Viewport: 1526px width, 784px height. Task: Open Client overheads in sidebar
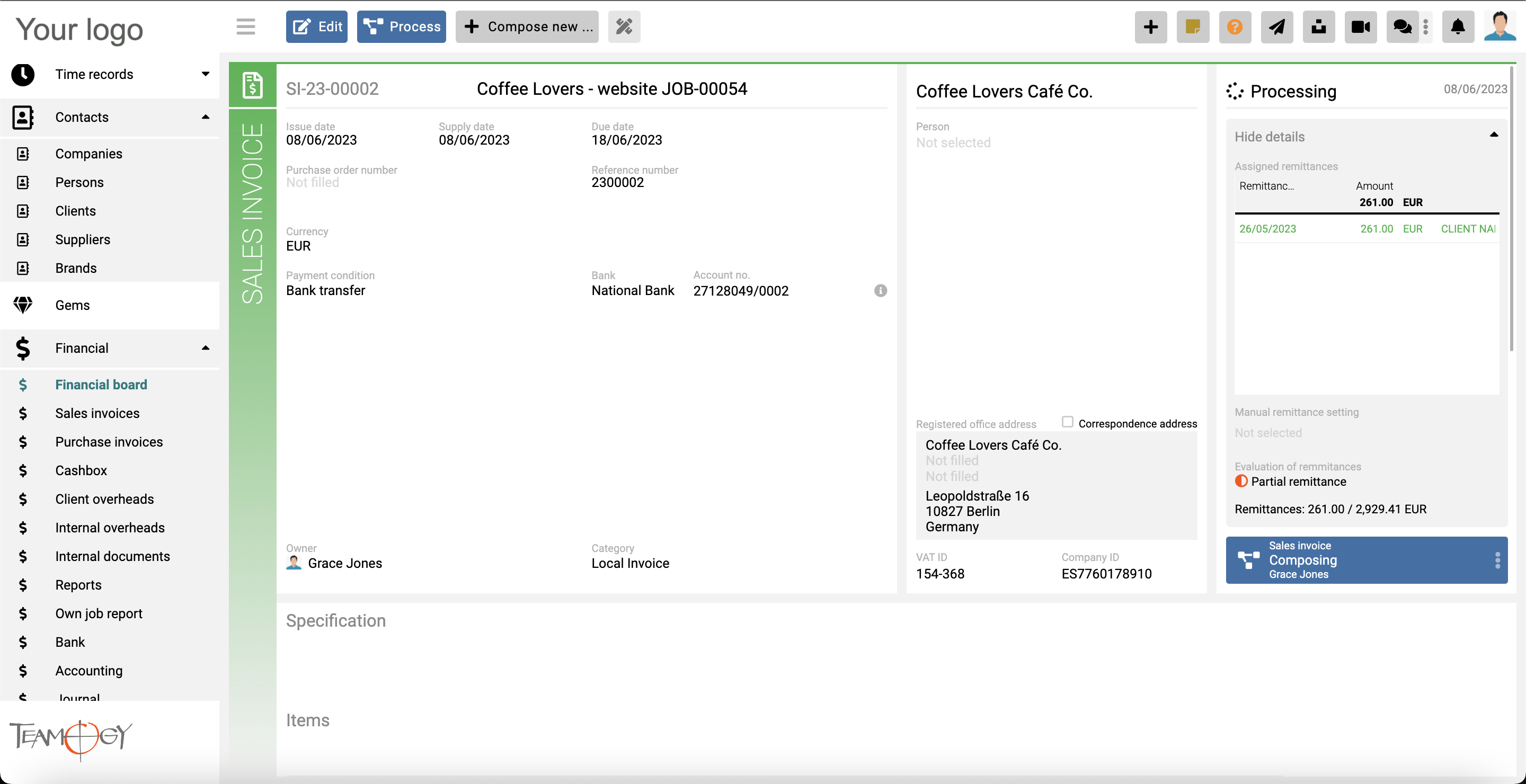pos(105,499)
